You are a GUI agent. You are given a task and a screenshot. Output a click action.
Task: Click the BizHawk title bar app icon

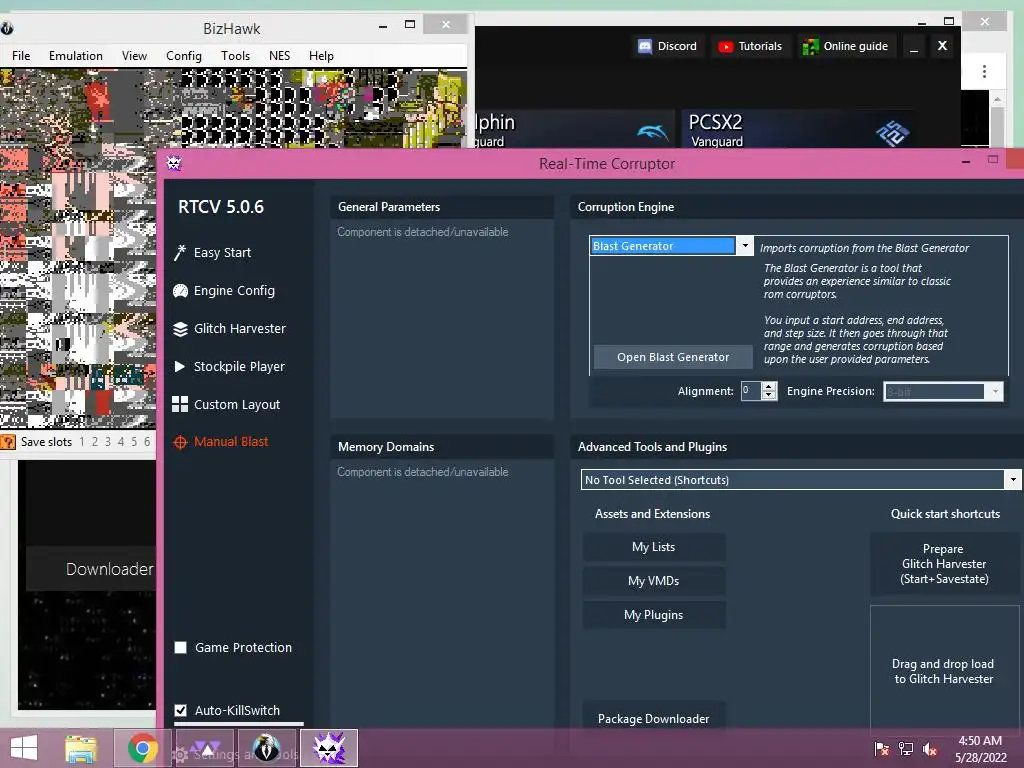[x=7, y=28]
